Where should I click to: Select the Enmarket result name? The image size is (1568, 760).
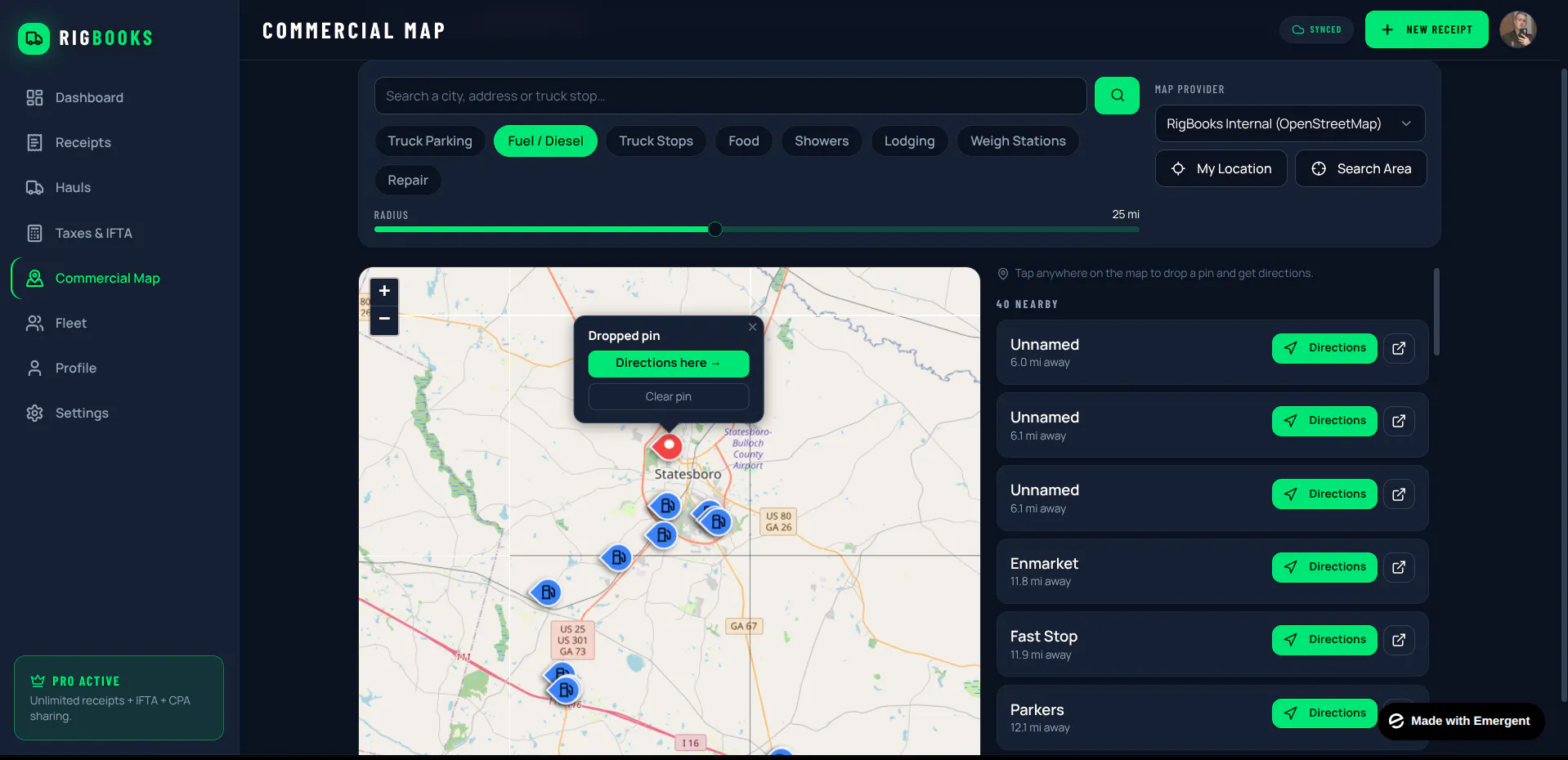(1044, 563)
